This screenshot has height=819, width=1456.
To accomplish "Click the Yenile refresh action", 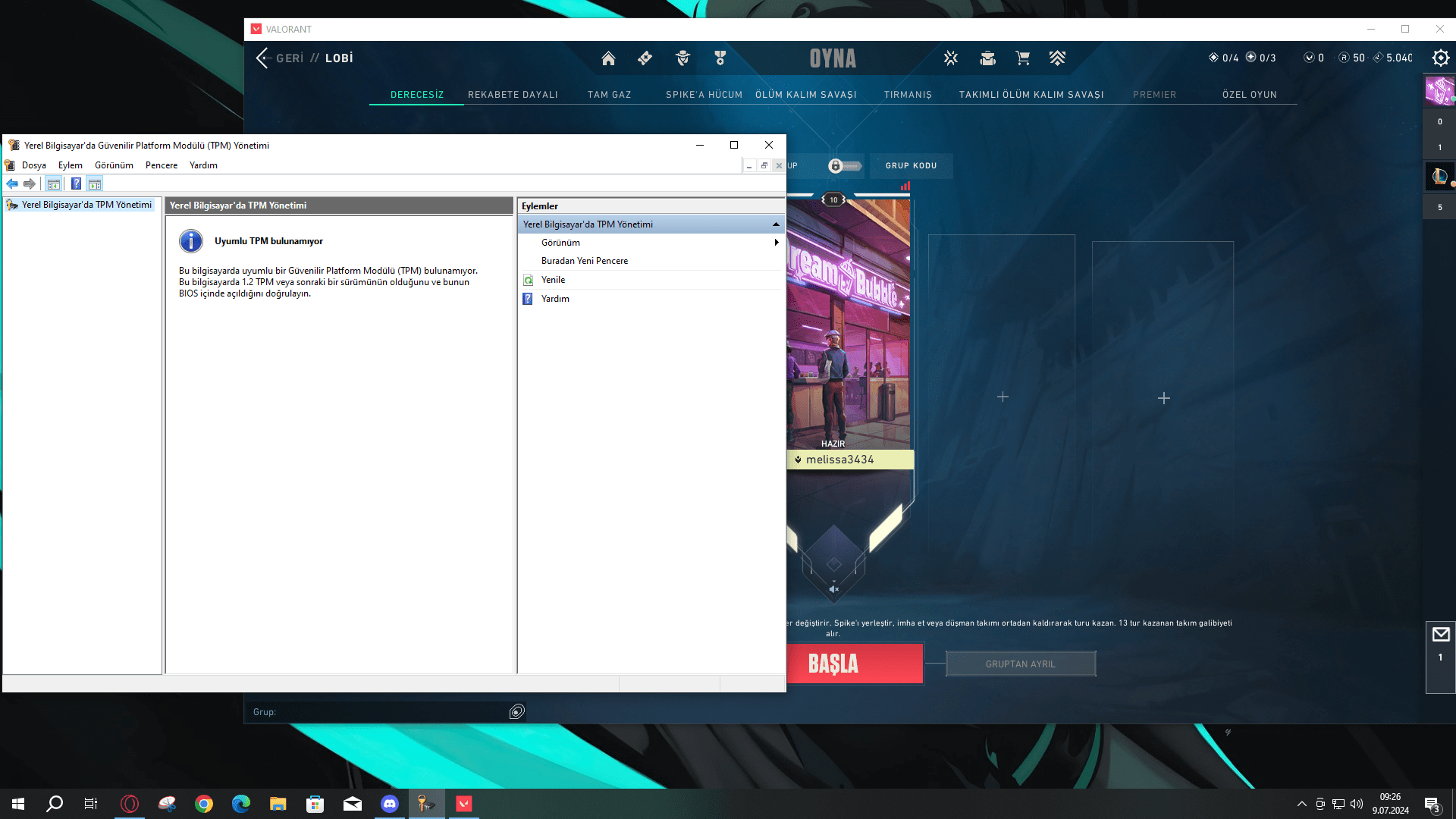I will (553, 280).
